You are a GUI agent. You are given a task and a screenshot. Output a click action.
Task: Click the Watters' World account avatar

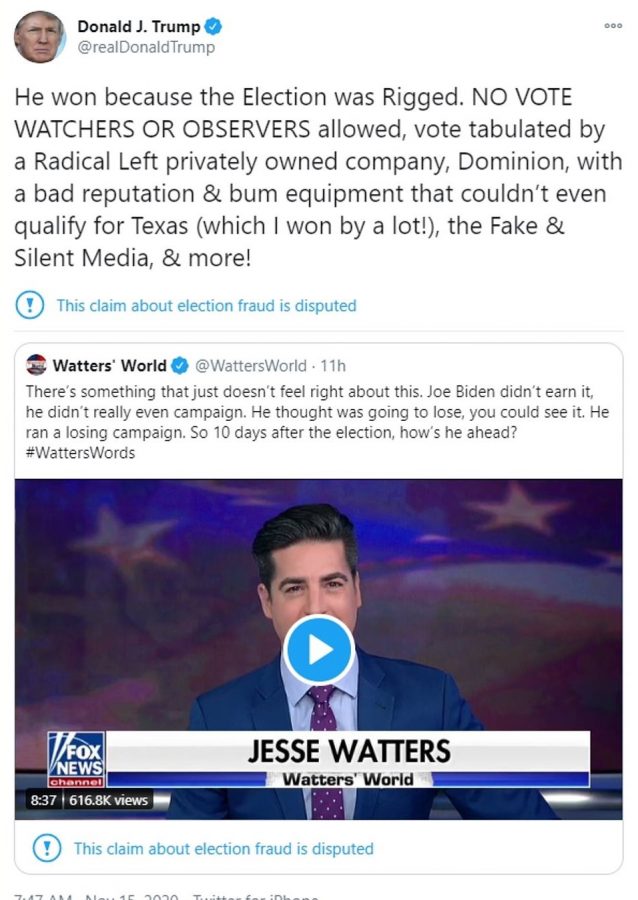tap(36, 365)
